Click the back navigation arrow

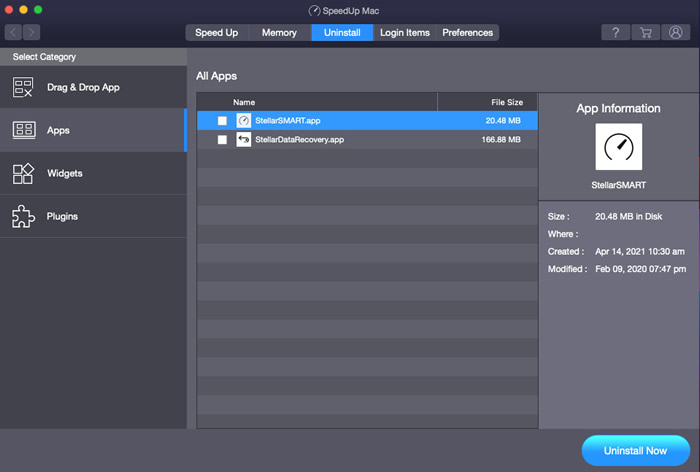point(13,32)
